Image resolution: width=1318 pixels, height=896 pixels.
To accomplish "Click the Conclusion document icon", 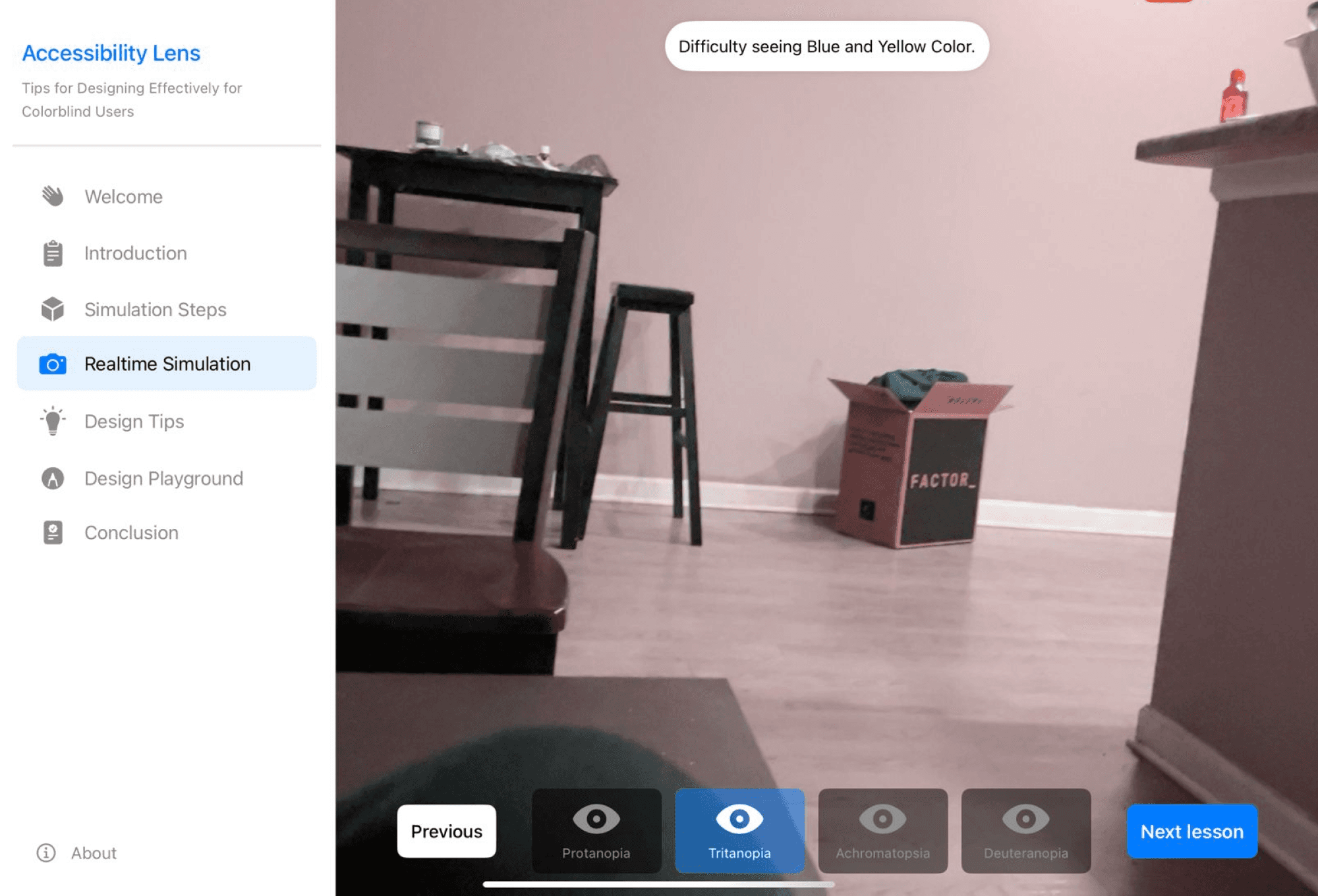I will (x=53, y=532).
